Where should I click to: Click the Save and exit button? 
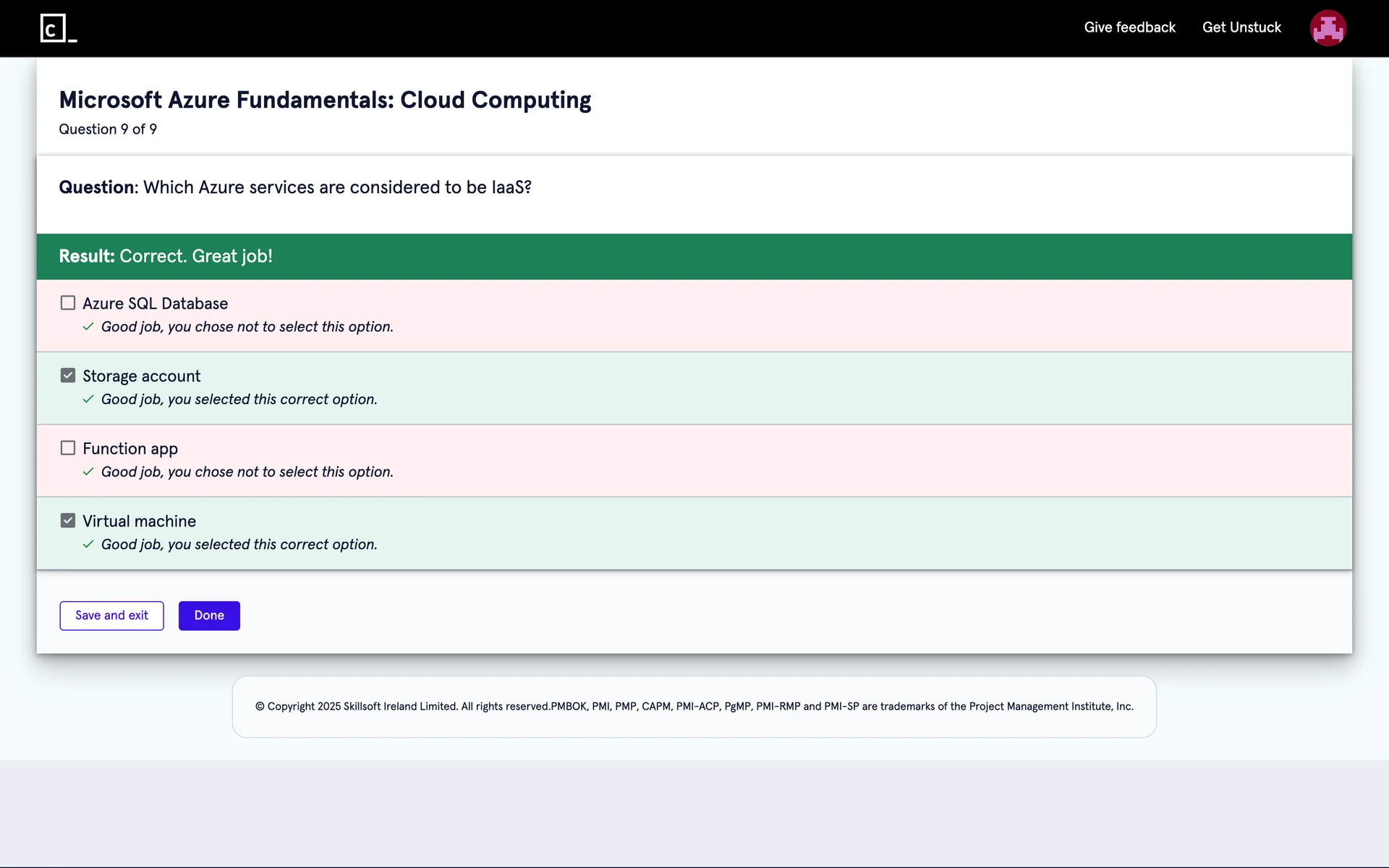tap(111, 616)
